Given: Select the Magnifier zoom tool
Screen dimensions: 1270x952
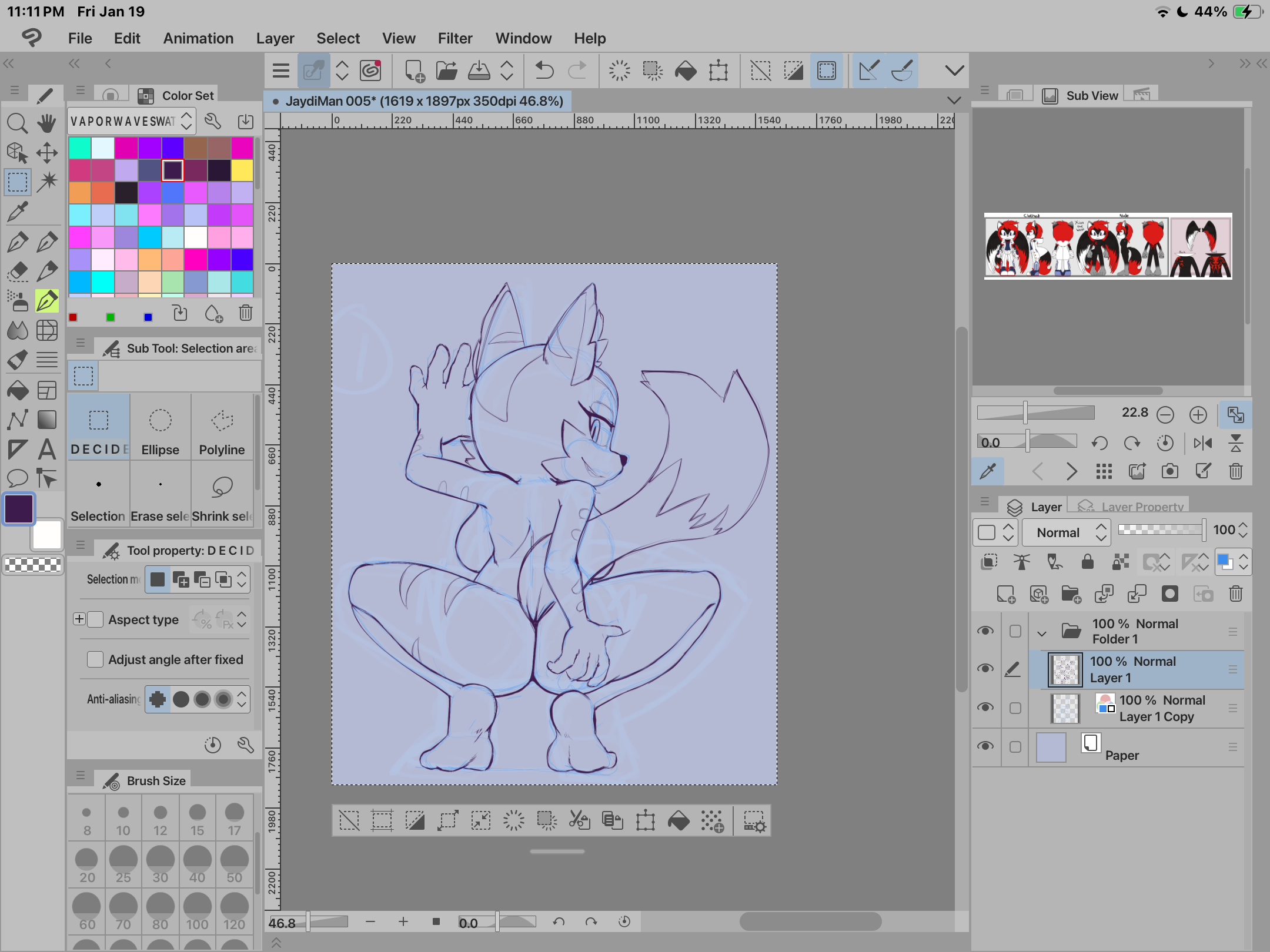Looking at the screenshot, I should [x=17, y=123].
